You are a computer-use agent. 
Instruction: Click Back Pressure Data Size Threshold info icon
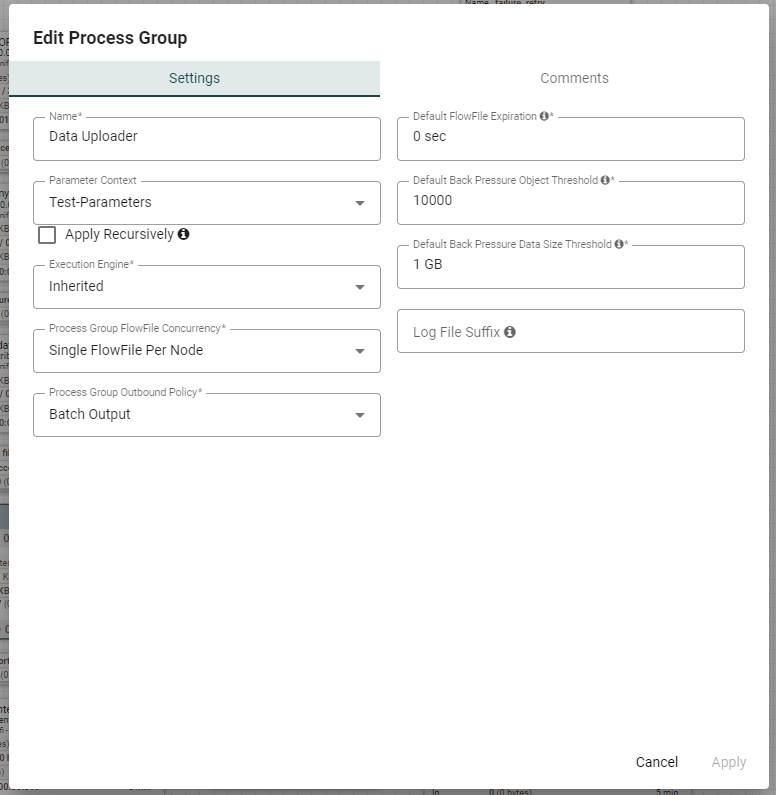(619, 244)
